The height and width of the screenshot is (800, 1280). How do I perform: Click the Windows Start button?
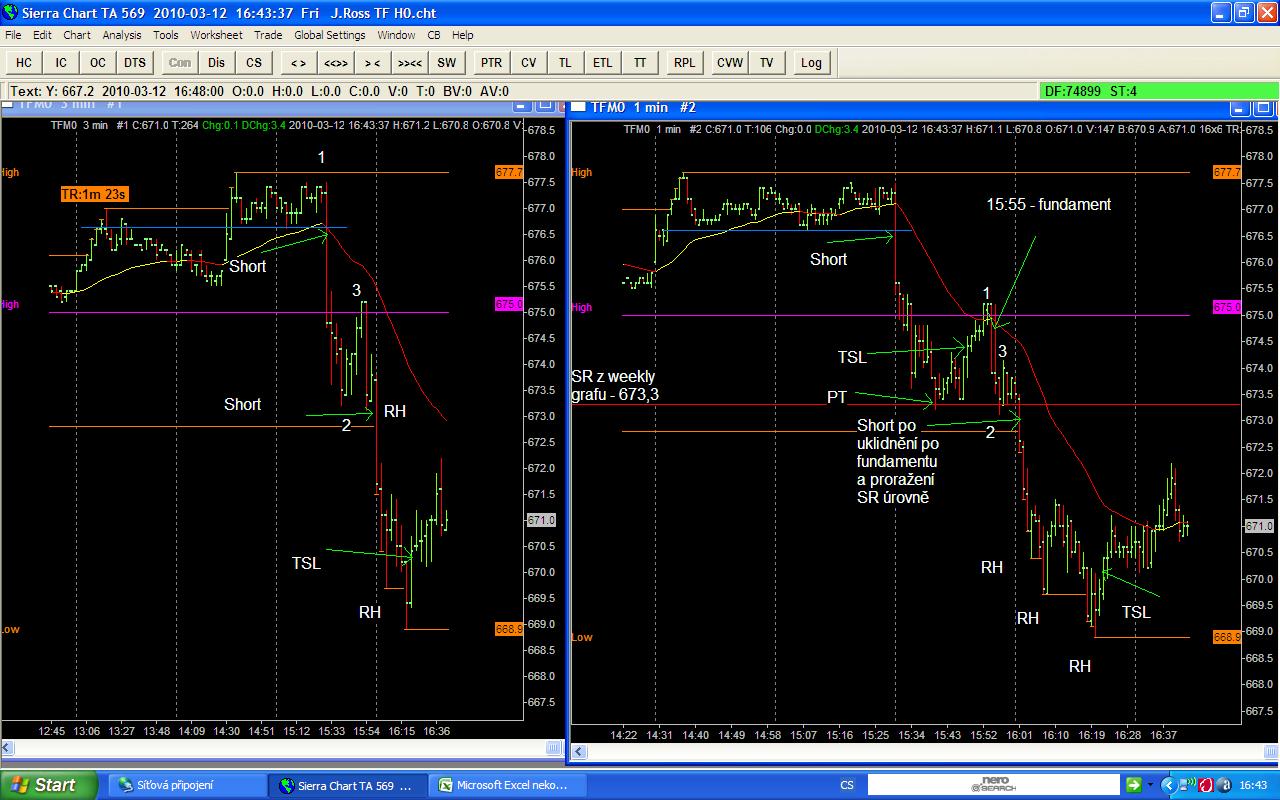48,785
